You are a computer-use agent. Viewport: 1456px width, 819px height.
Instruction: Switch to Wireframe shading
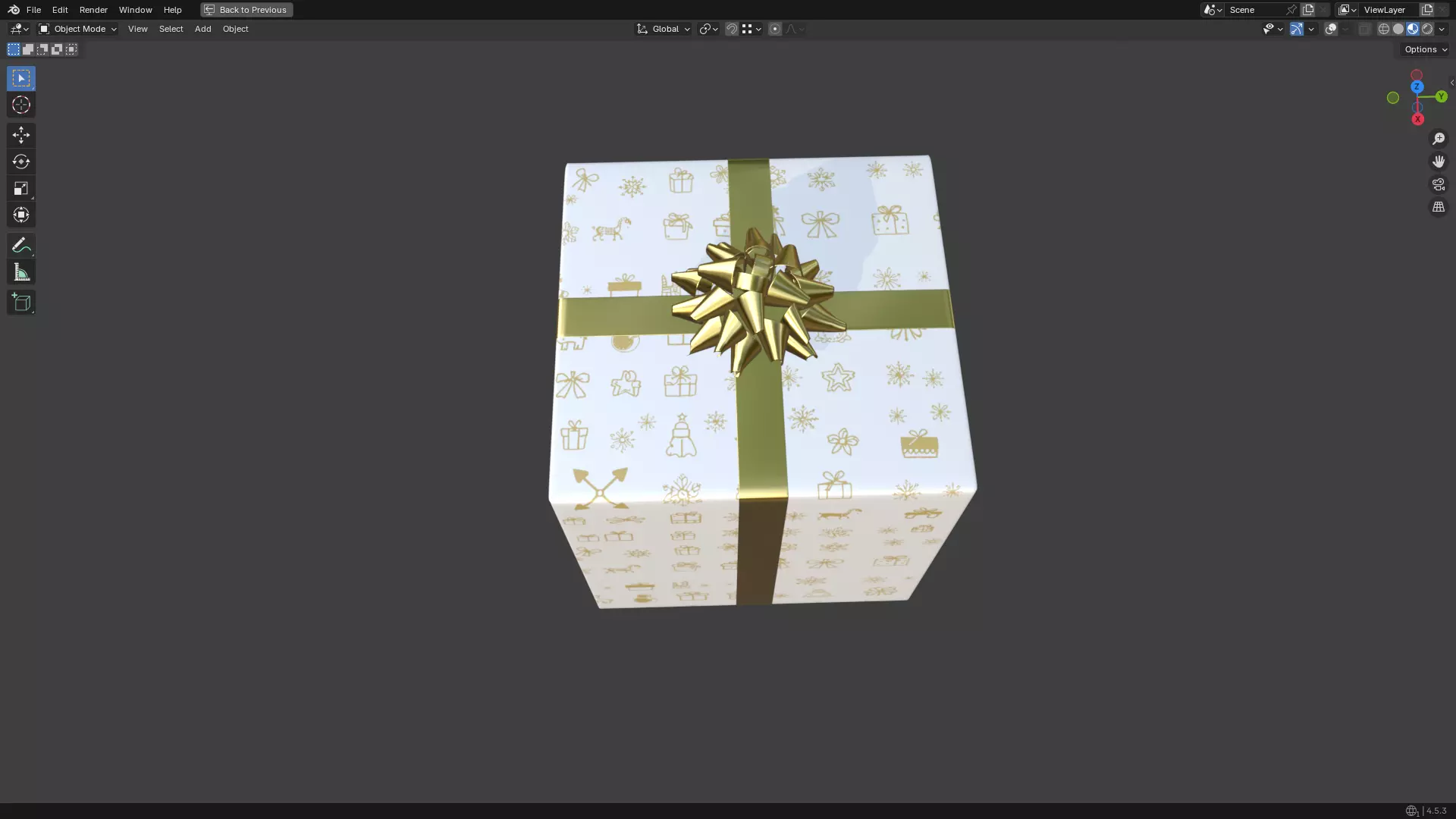click(x=1384, y=29)
